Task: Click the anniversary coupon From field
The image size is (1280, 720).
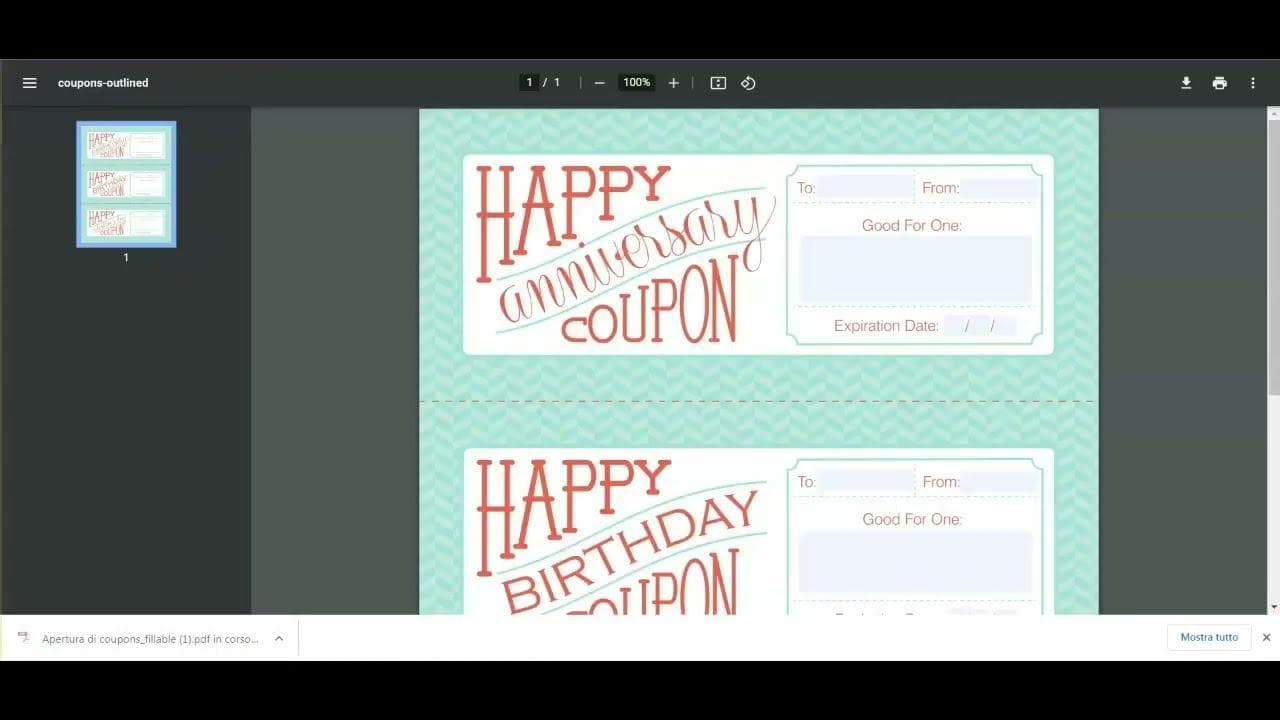Action: pos(999,188)
